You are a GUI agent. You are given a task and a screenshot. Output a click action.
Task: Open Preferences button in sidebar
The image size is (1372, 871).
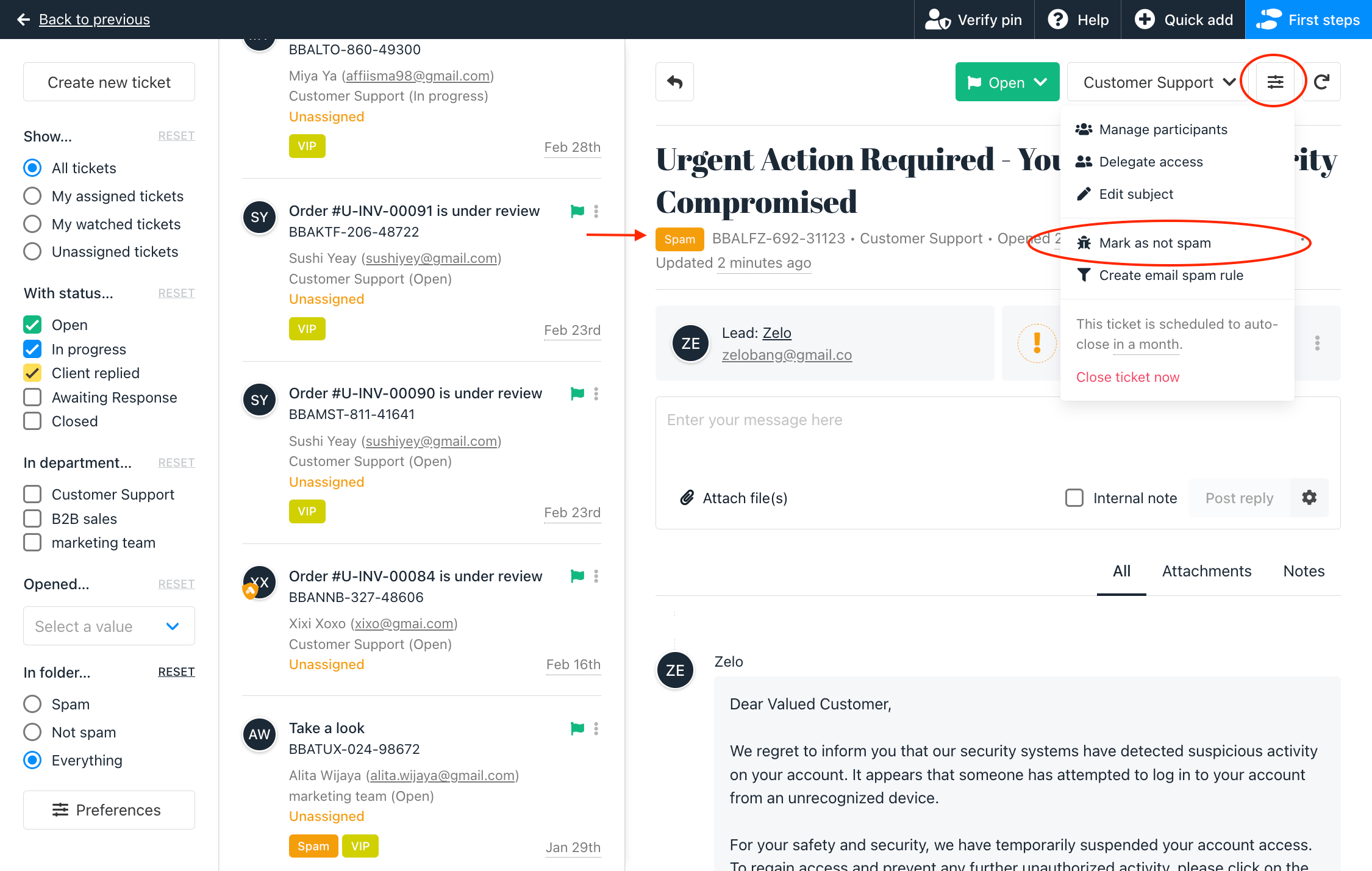[x=109, y=810]
